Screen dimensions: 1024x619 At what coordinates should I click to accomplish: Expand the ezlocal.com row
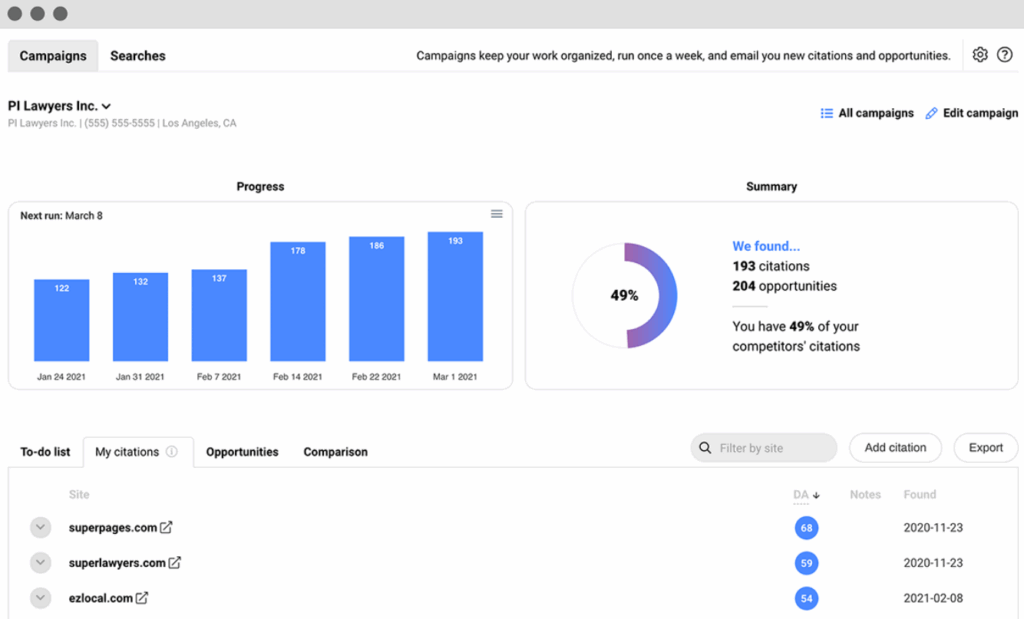pyautogui.click(x=40, y=598)
